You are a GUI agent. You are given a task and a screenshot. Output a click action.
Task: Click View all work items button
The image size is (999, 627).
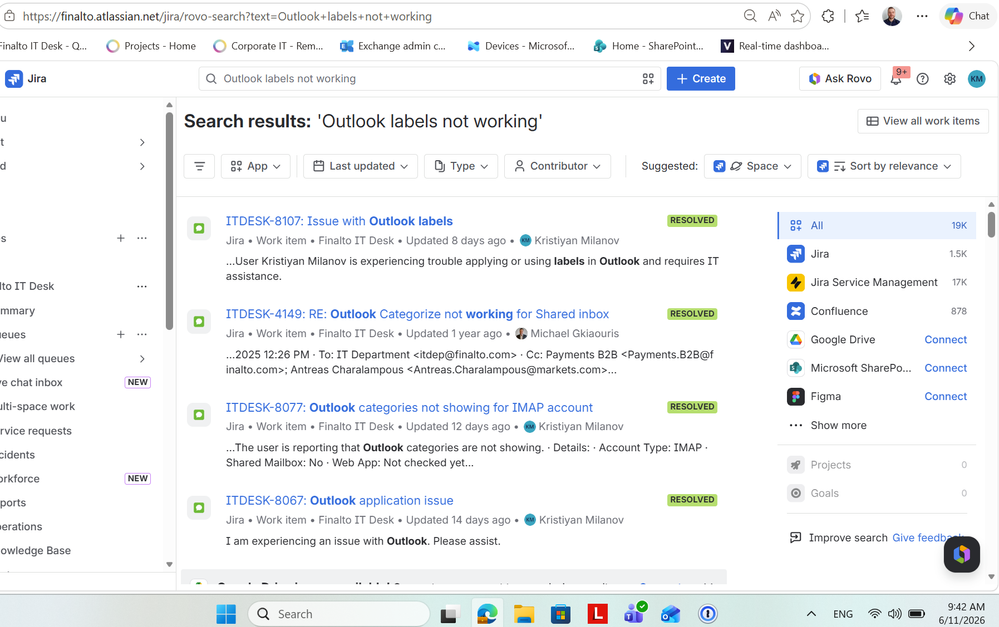pyautogui.click(x=923, y=121)
